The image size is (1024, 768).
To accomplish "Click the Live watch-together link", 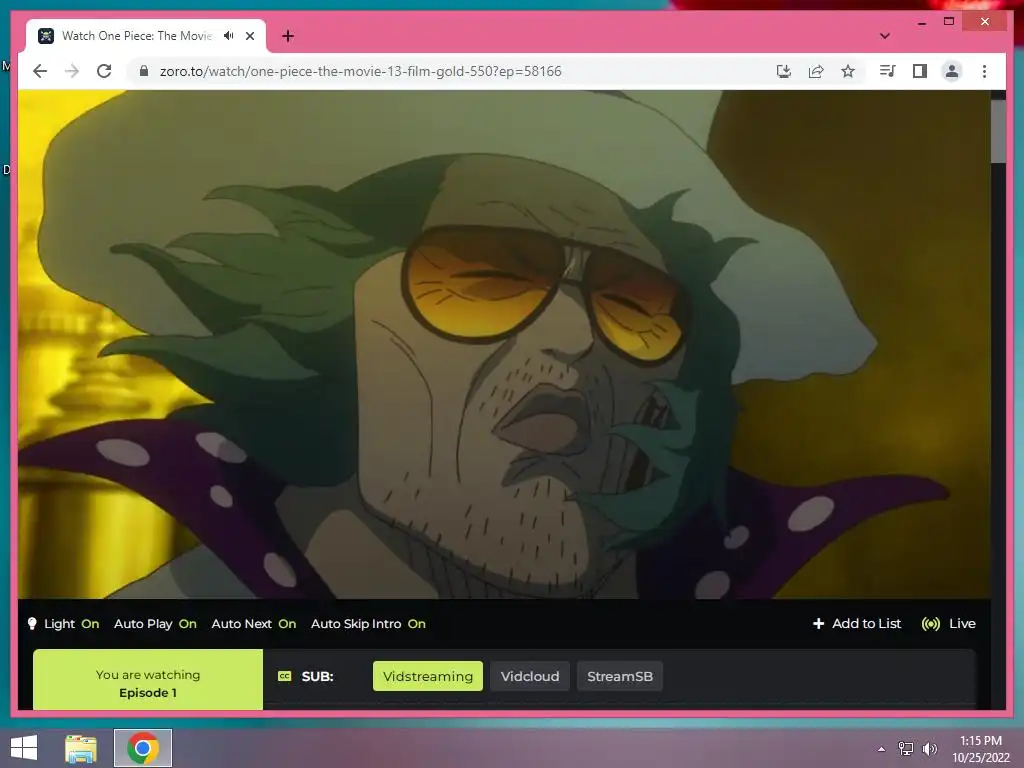I will [x=949, y=624].
